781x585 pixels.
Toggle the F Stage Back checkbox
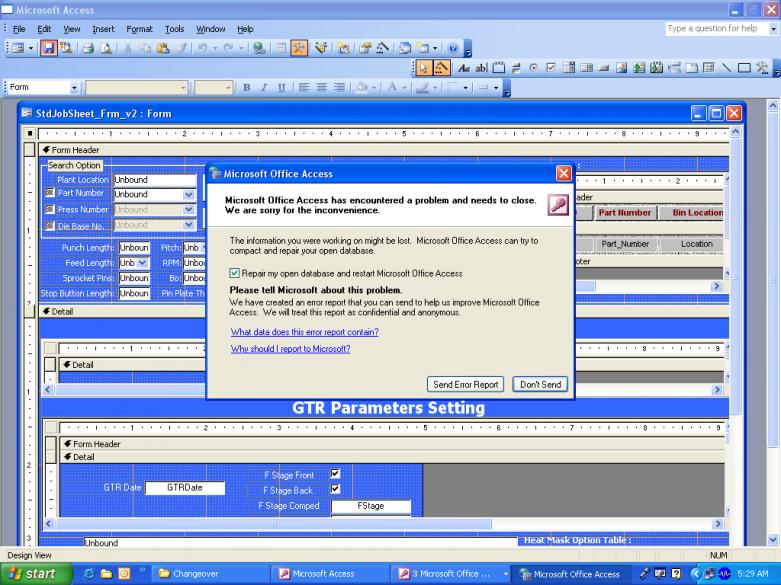[x=335, y=489]
